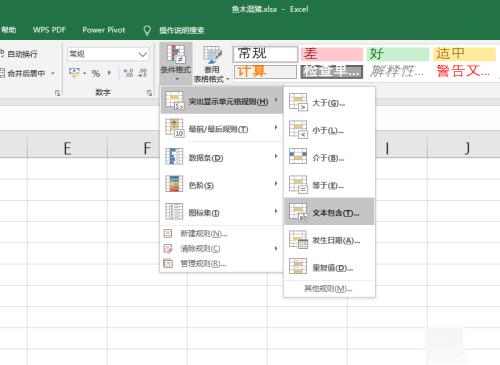Click the Color Scales icon
The image size is (500, 365).
tap(174, 184)
